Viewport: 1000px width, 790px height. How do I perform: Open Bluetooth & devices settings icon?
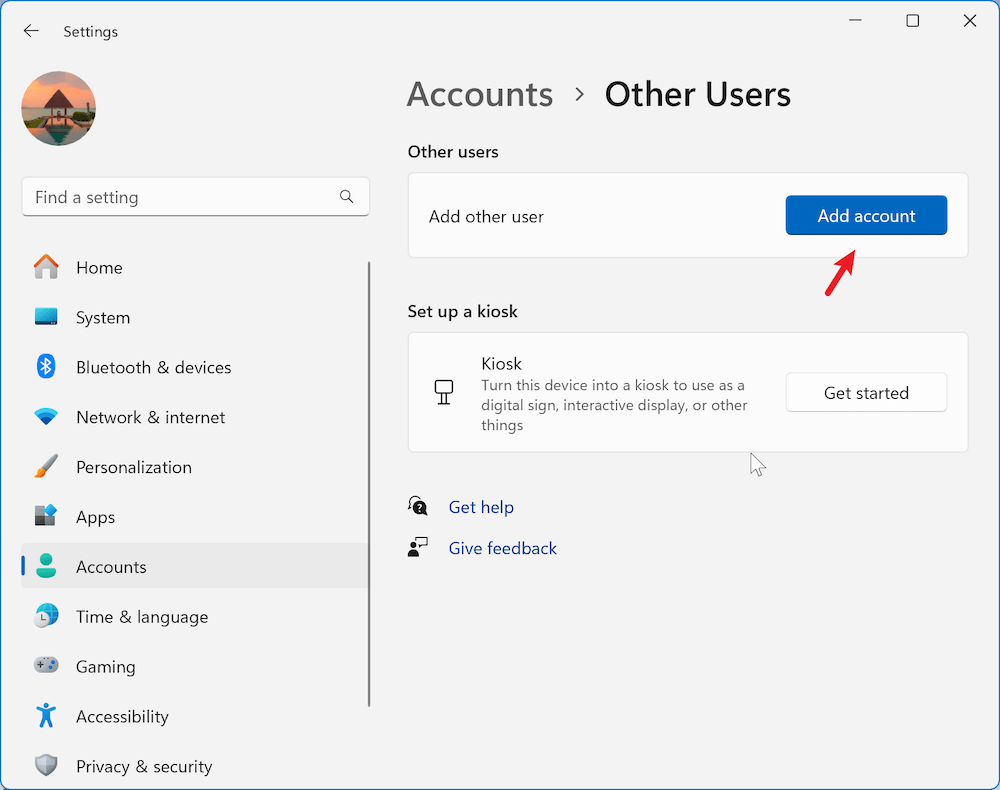[46, 367]
